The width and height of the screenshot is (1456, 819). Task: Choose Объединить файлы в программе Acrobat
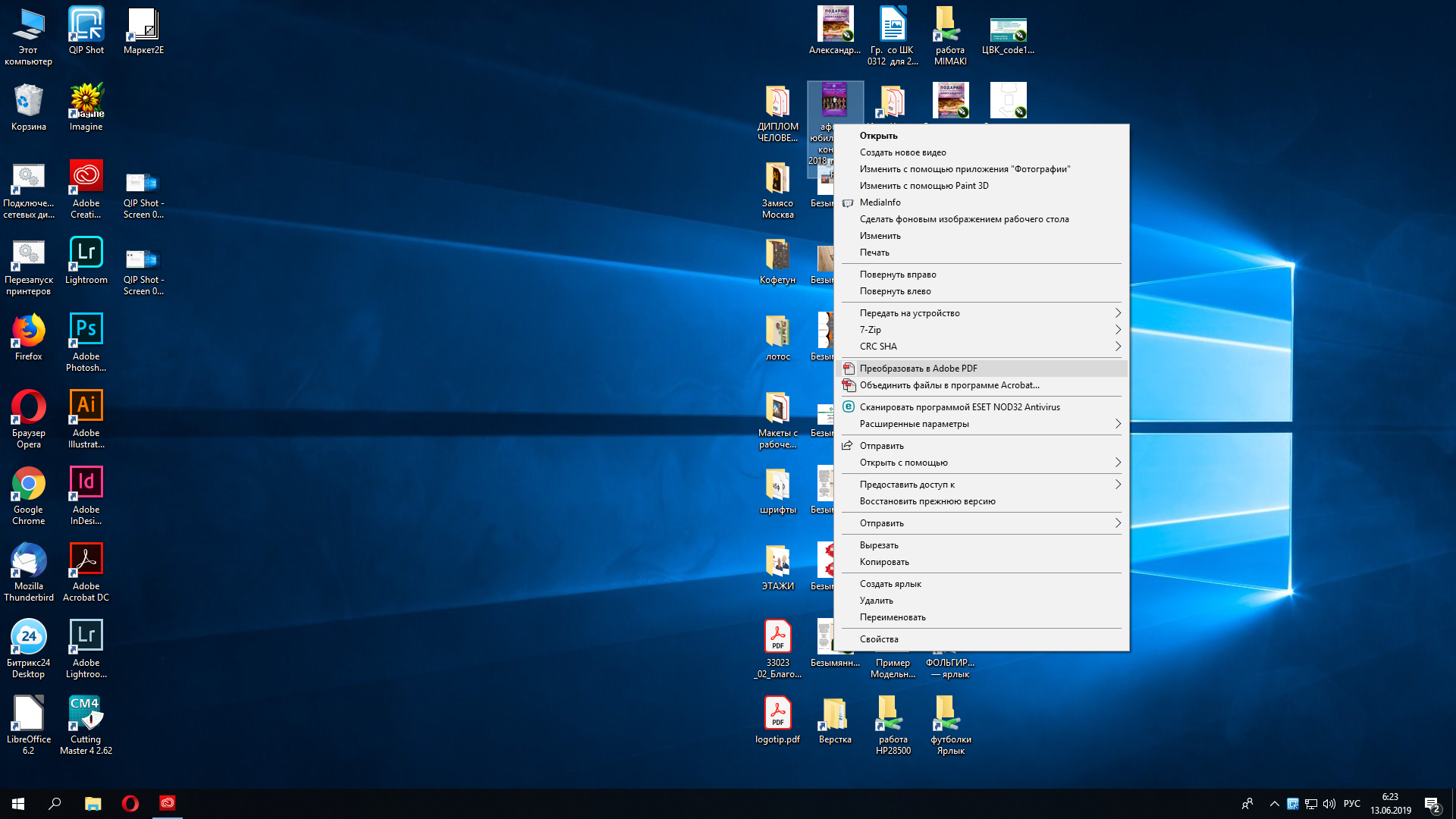point(981,385)
